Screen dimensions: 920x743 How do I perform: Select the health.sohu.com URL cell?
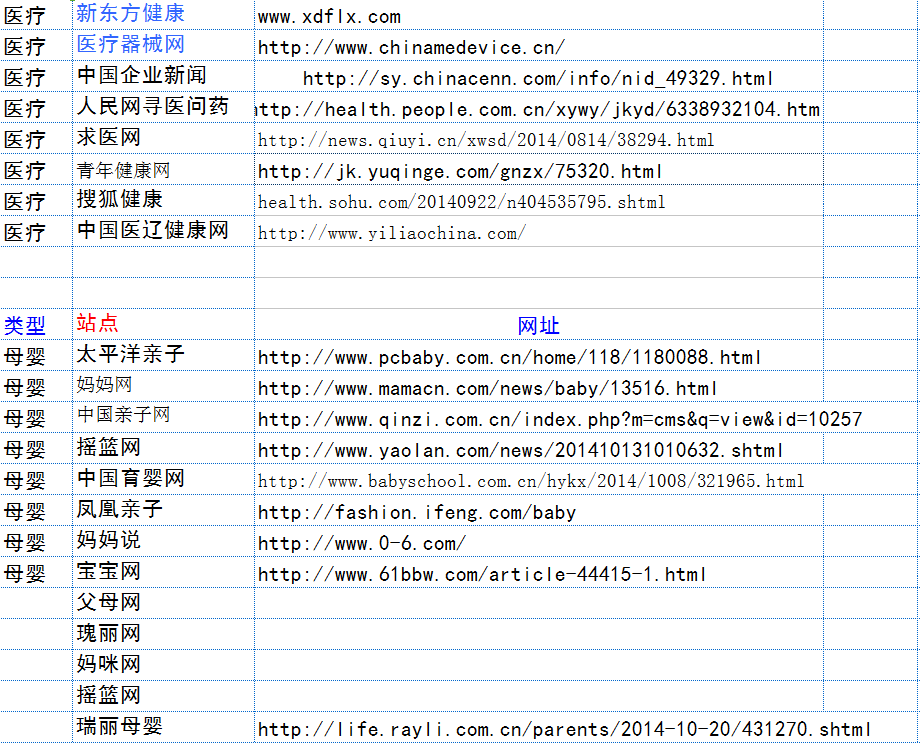click(x=539, y=201)
